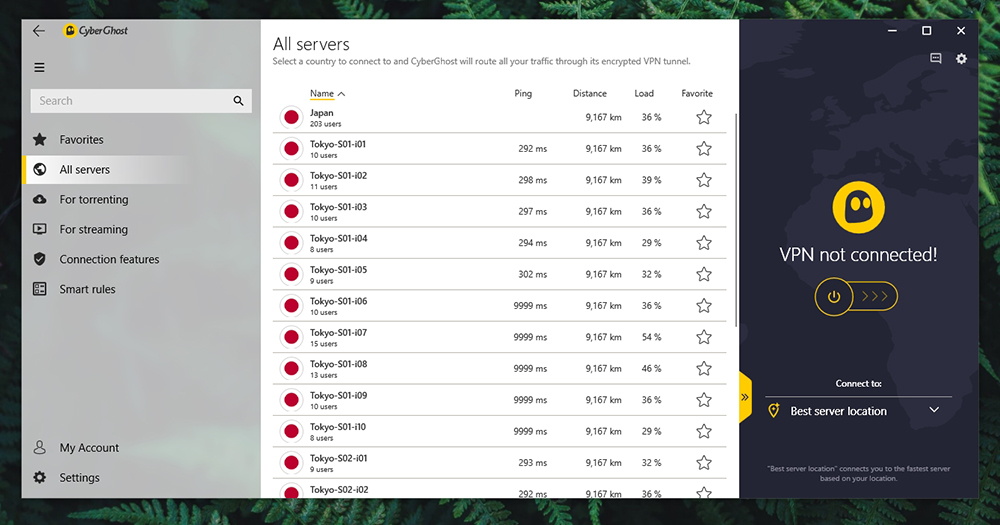The height and width of the screenshot is (525, 1000).
Task: Open Connection features
Action: point(109,260)
